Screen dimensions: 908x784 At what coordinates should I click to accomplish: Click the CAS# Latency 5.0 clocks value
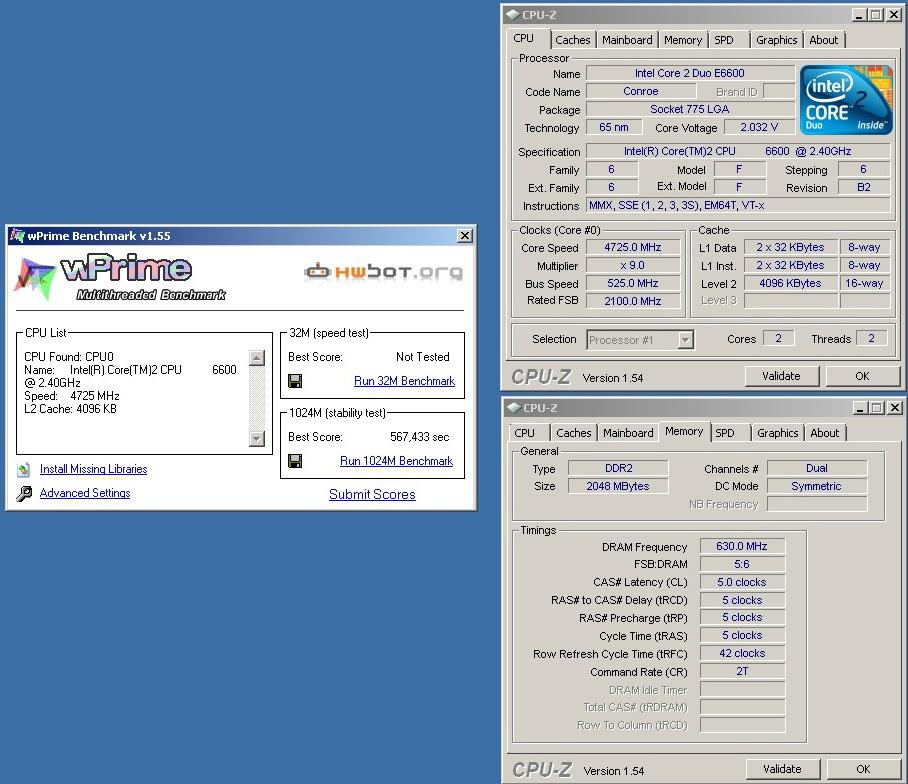[x=742, y=582]
